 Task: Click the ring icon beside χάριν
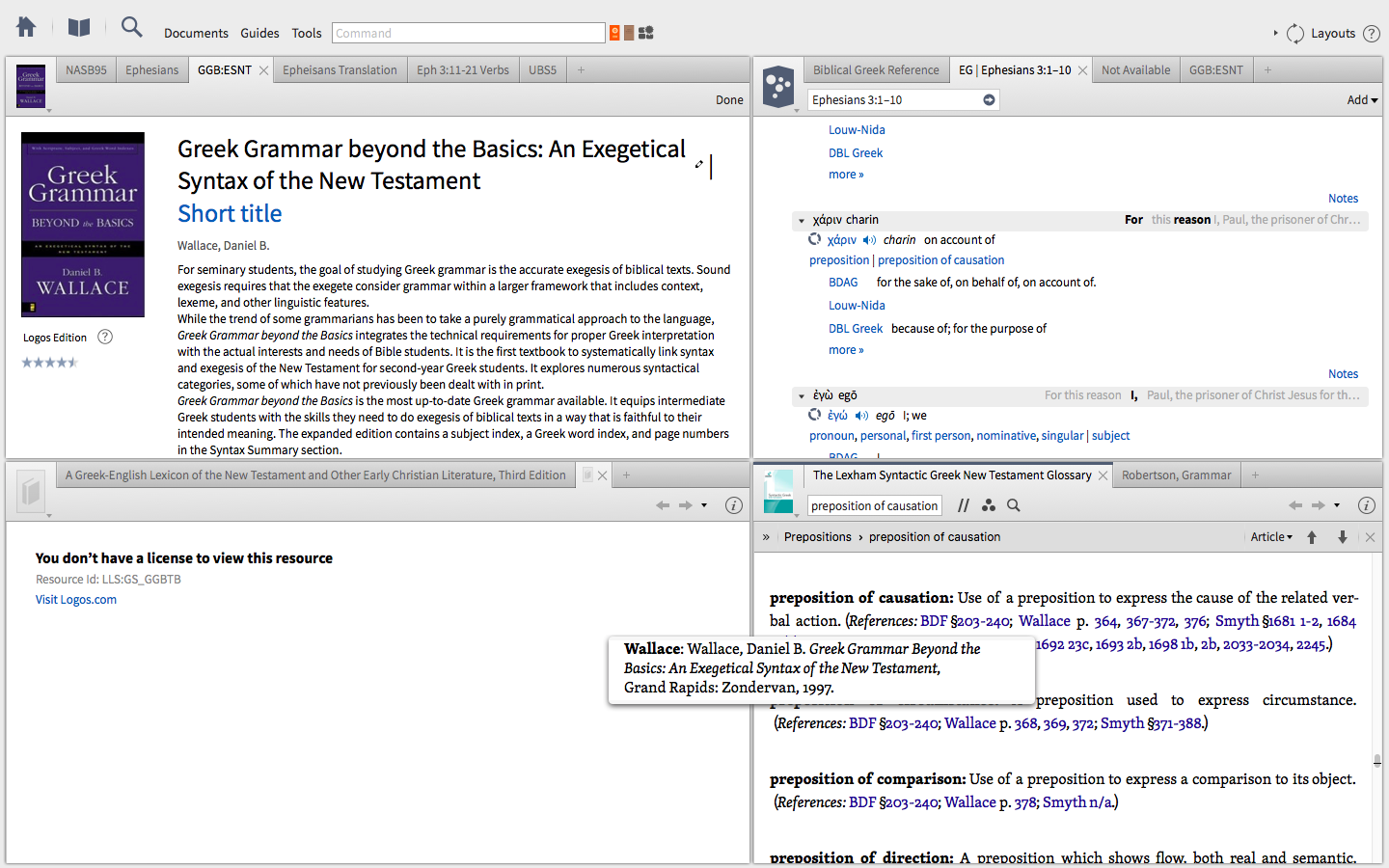point(815,239)
